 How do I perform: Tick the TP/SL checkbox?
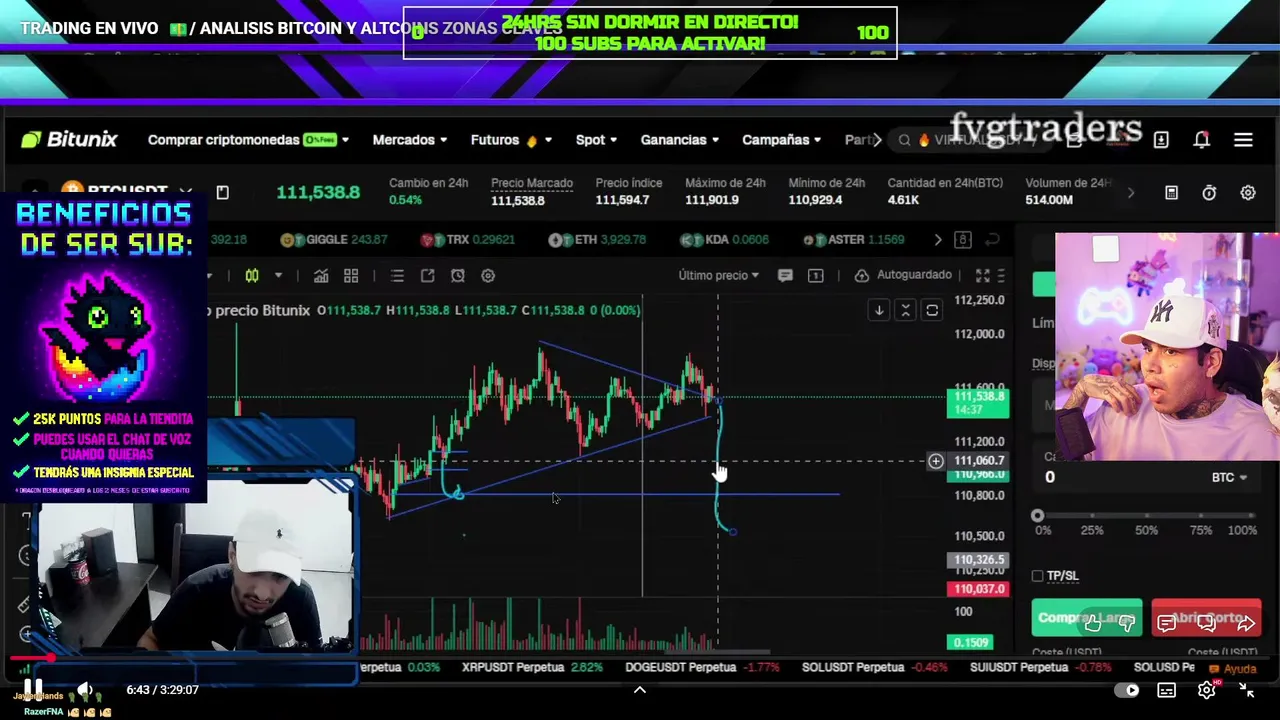click(x=1038, y=576)
